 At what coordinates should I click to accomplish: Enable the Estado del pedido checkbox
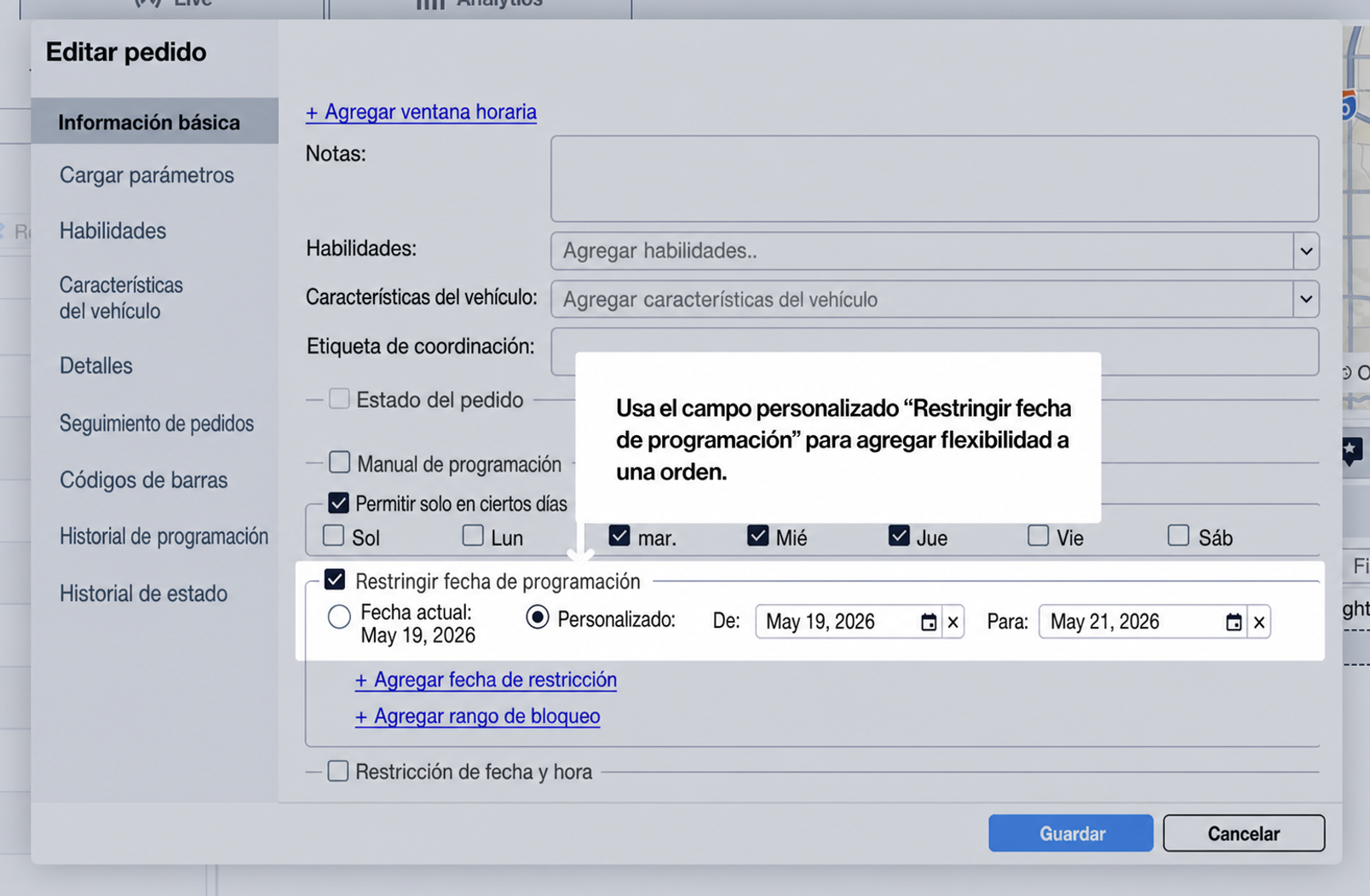coord(339,399)
